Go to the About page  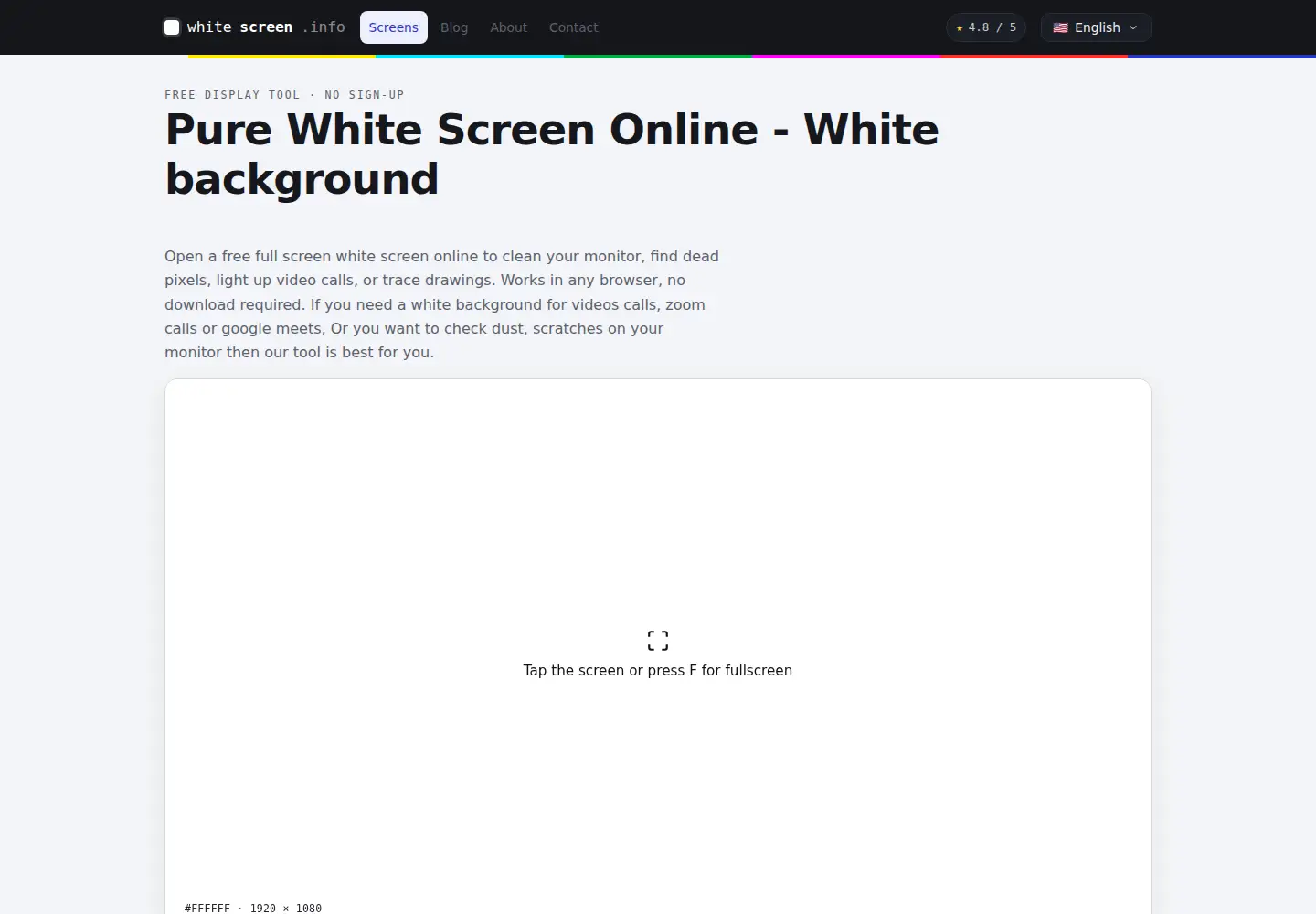coord(508,27)
